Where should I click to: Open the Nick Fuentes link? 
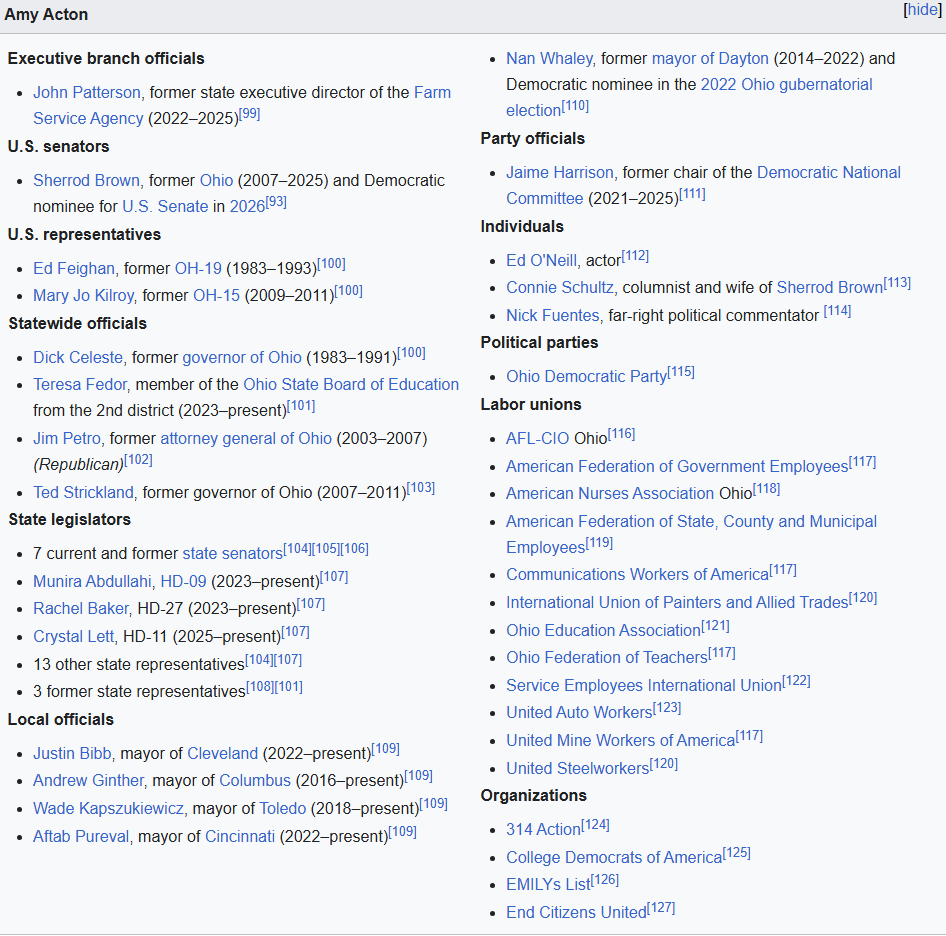click(x=553, y=316)
